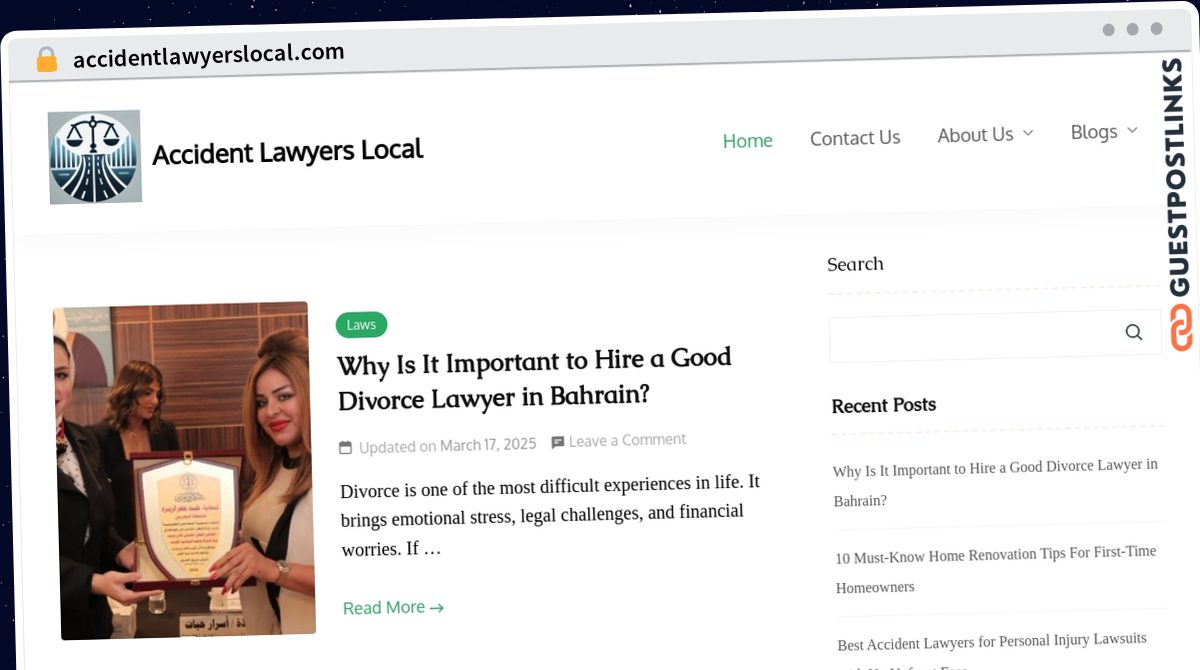Open the divorce lawyer post thumbnail image
Image resolution: width=1200 pixels, height=670 pixels.
point(184,470)
